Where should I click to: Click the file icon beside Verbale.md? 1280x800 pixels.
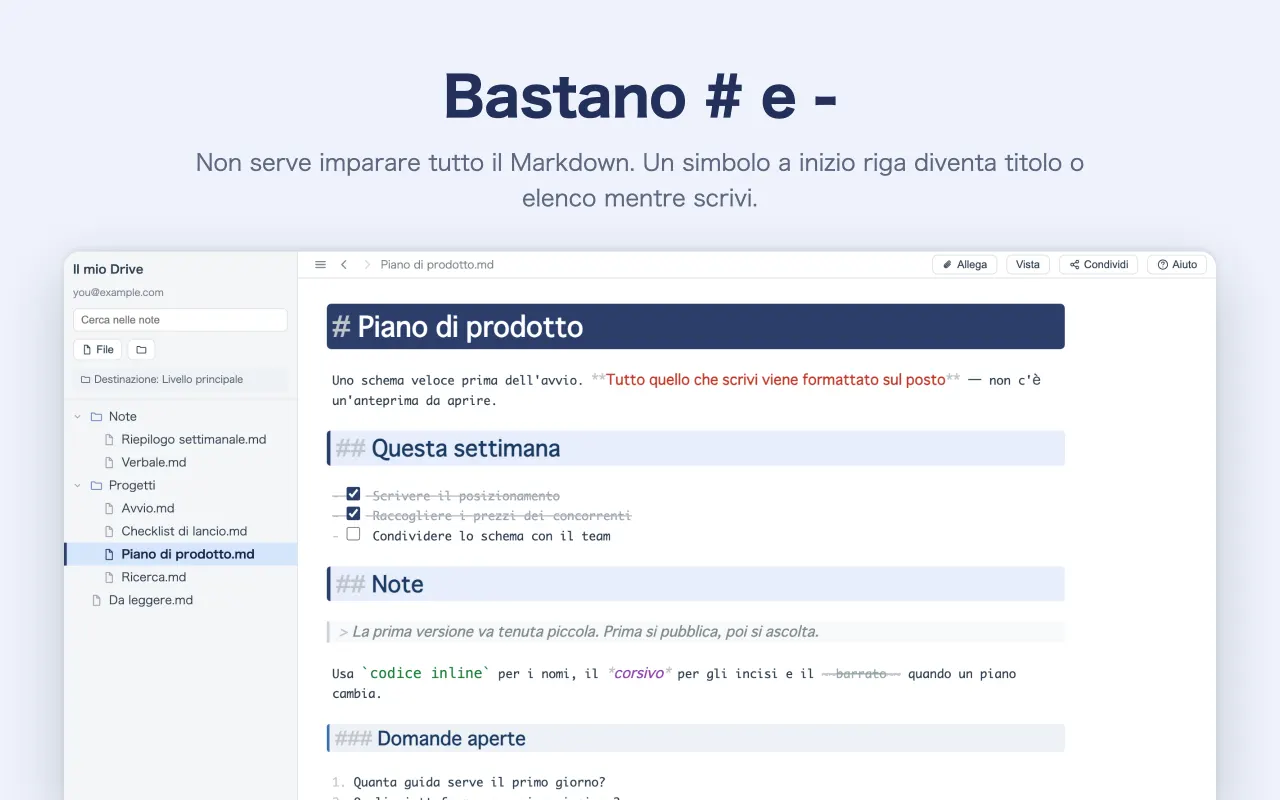click(x=110, y=463)
